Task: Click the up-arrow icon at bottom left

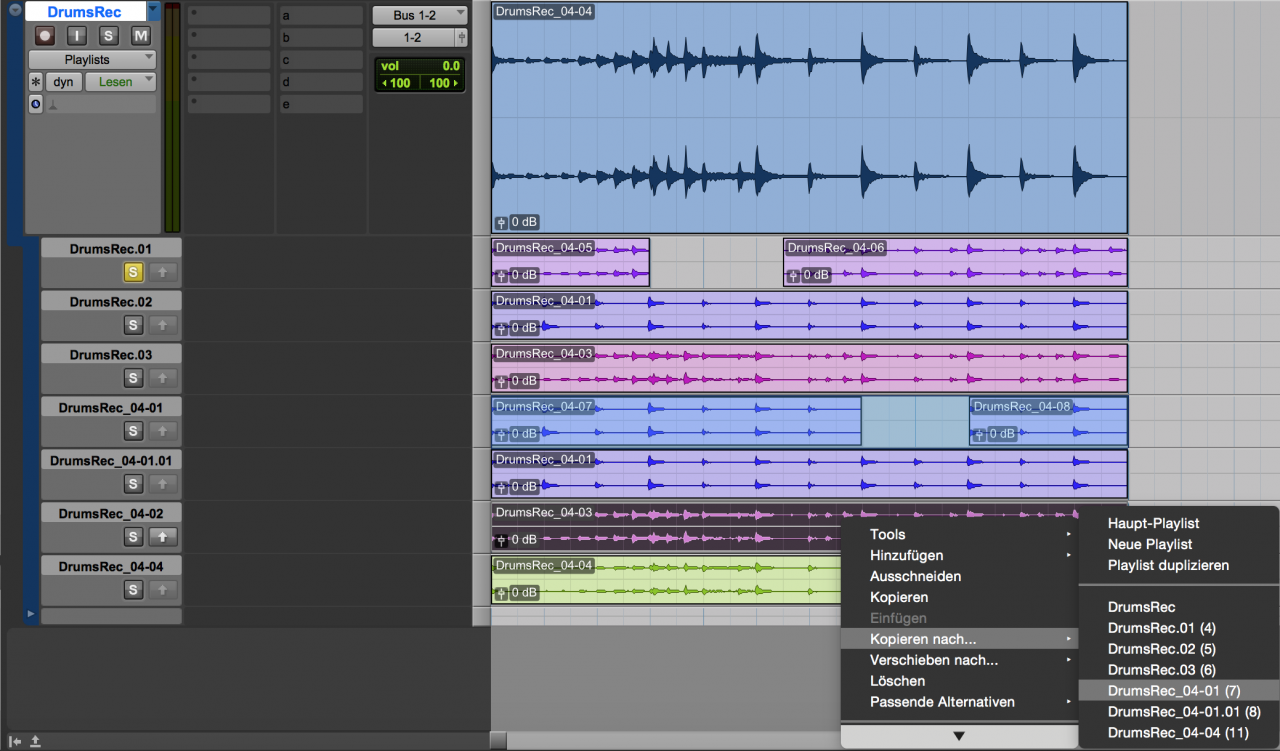Action: click(x=35, y=741)
